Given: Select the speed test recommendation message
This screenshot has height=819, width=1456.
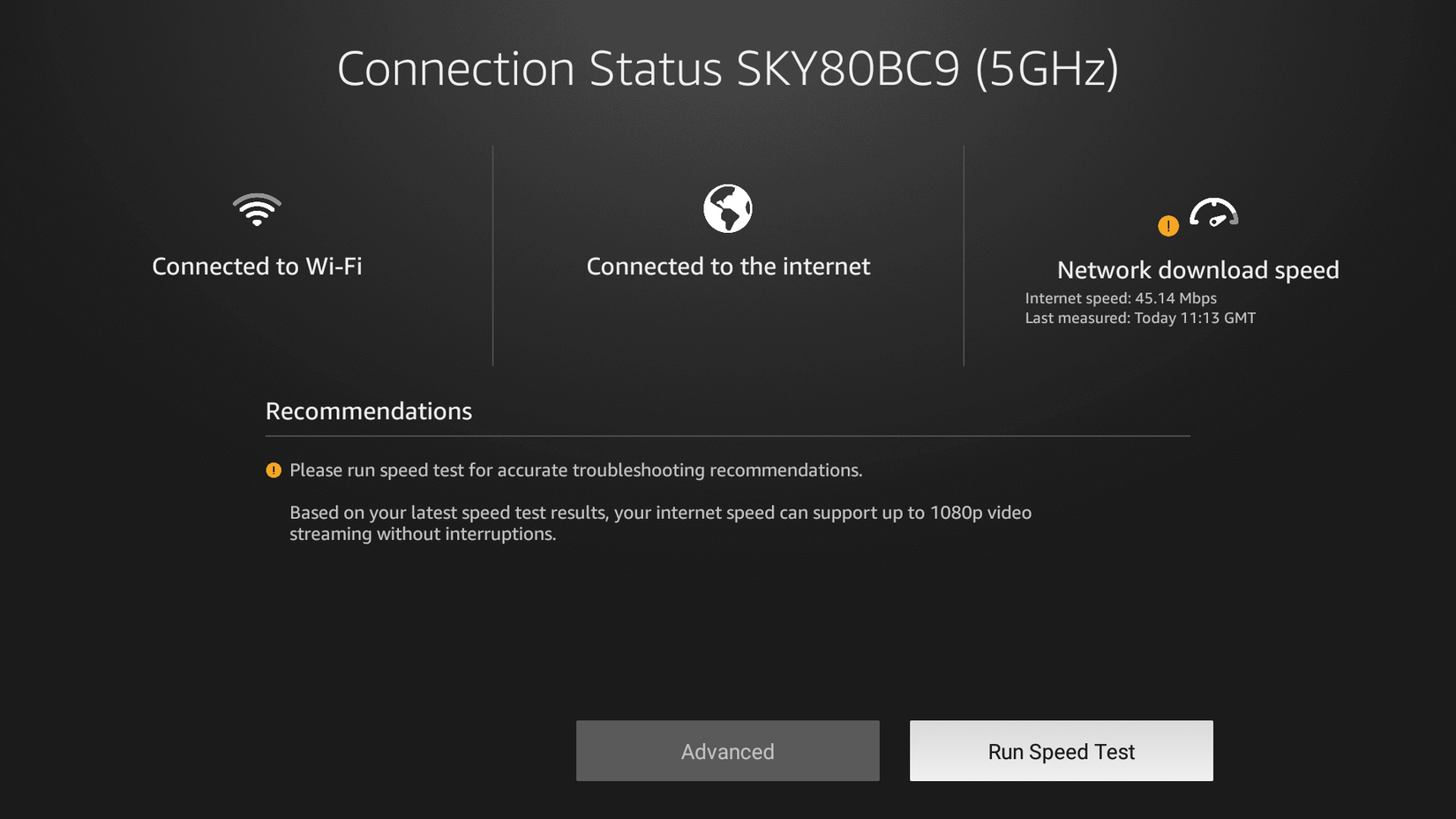Looking at the screenshot, I should click(x=576, y=470).
